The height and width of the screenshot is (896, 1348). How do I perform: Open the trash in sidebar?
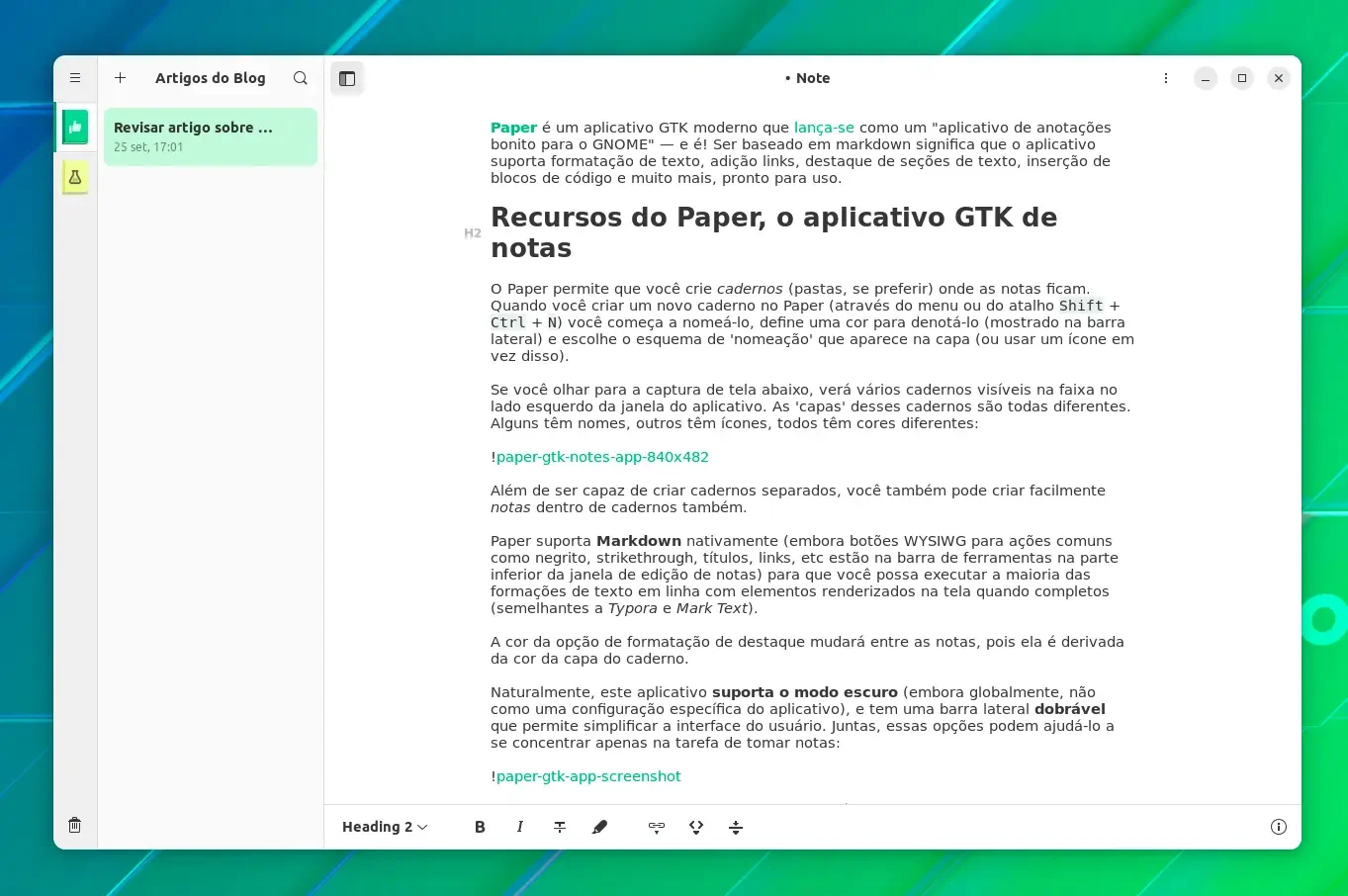click(x=75, y=825)
